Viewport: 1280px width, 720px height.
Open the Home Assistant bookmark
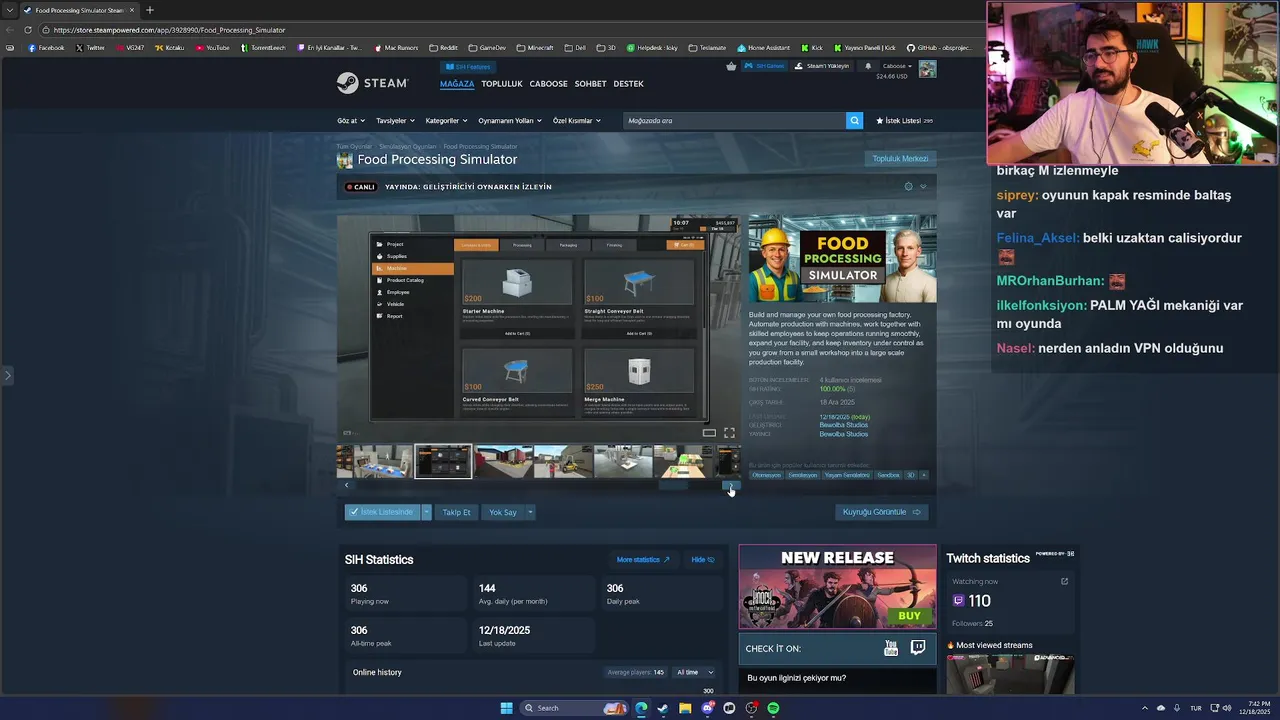[763, 48]
